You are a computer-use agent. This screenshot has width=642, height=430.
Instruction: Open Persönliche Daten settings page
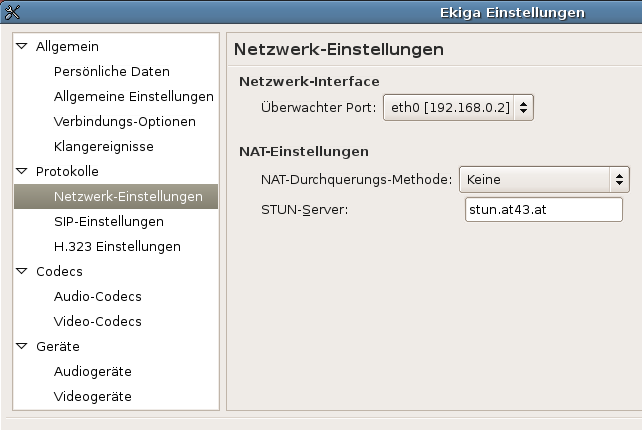tap(111, 72)
